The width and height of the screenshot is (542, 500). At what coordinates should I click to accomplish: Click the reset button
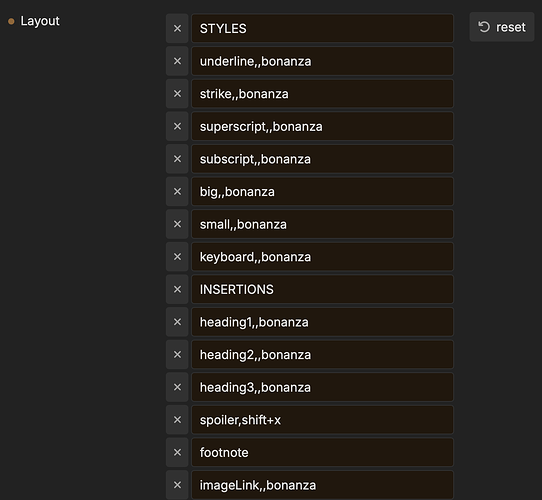(x=502, y=27)
